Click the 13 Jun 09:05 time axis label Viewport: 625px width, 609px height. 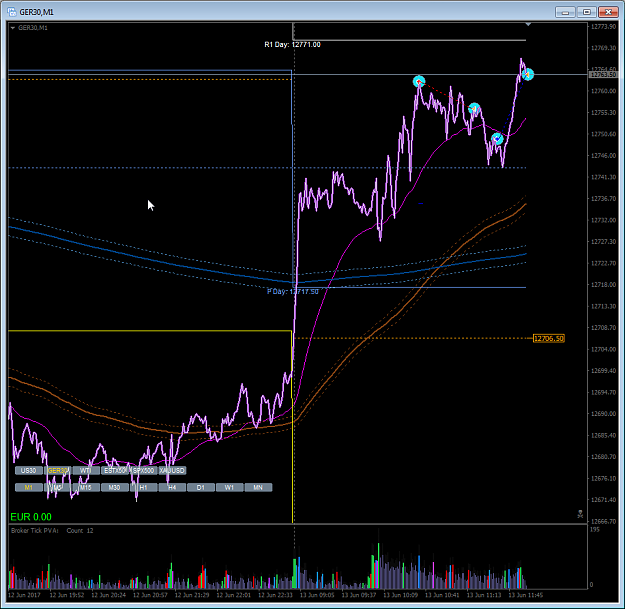click(x=317, y=595)
